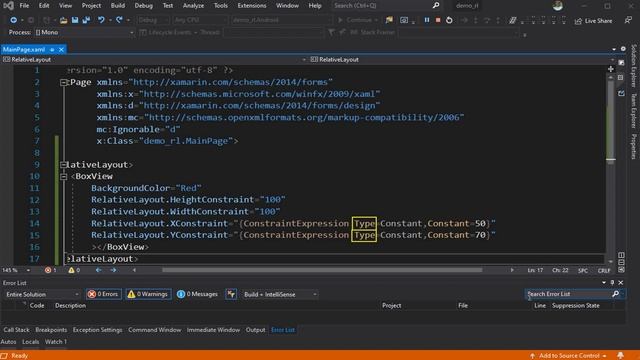Image resolution: width=640 pixels, height=360 pixels.
Task: Switch to the Watch 1 tab
Action: pos(56,342)
